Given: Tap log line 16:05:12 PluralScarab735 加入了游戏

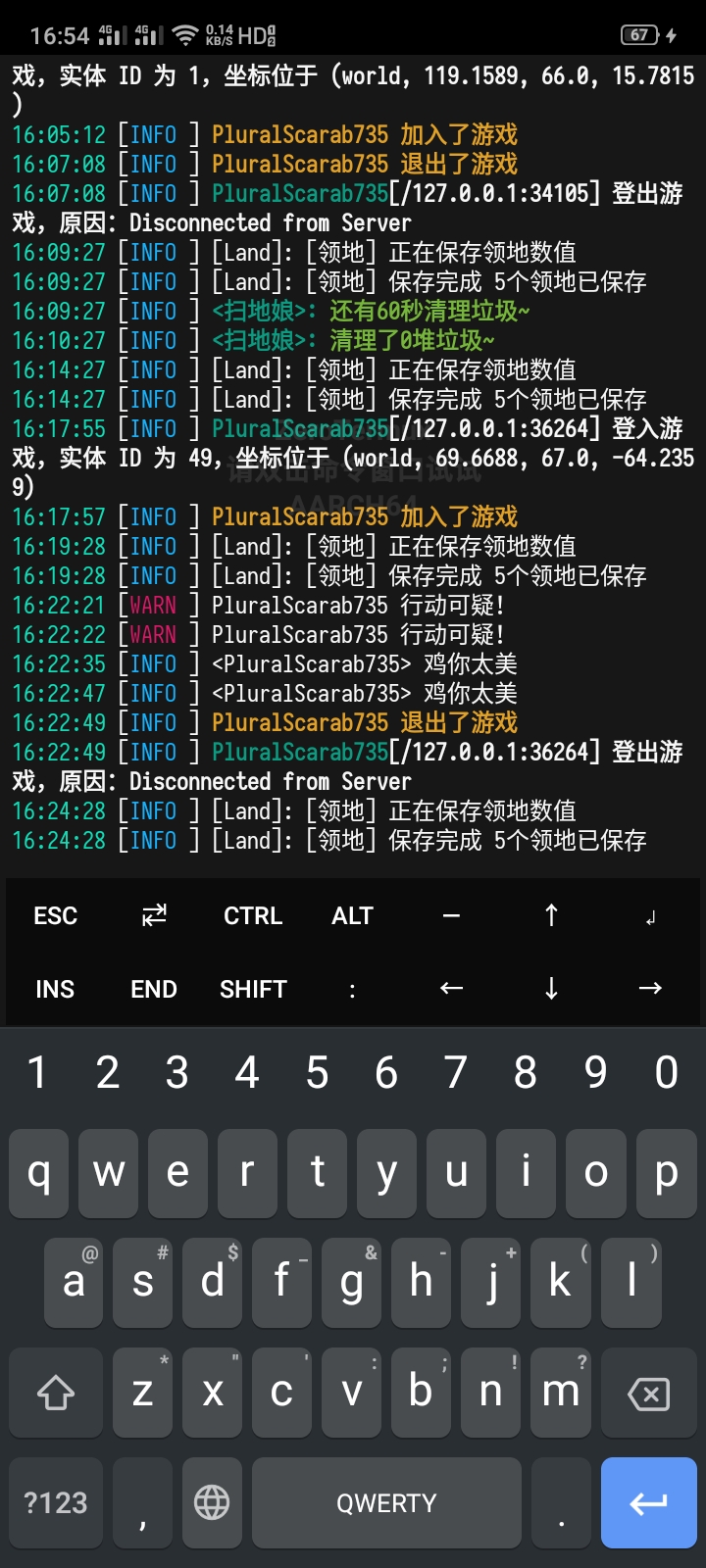Looking at the screenshot, I should (265, 134).
